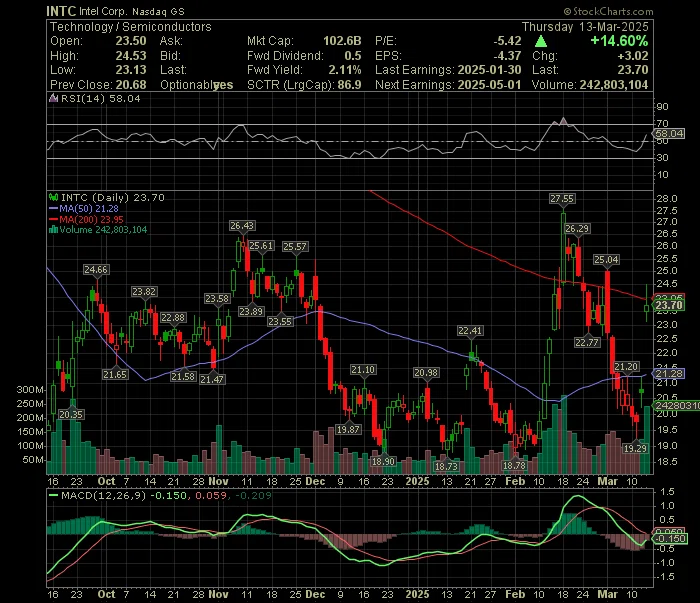The width and height of the screenshot is (700, 603).
Task: Click the price label 23.58
Action: pos(217,299)
